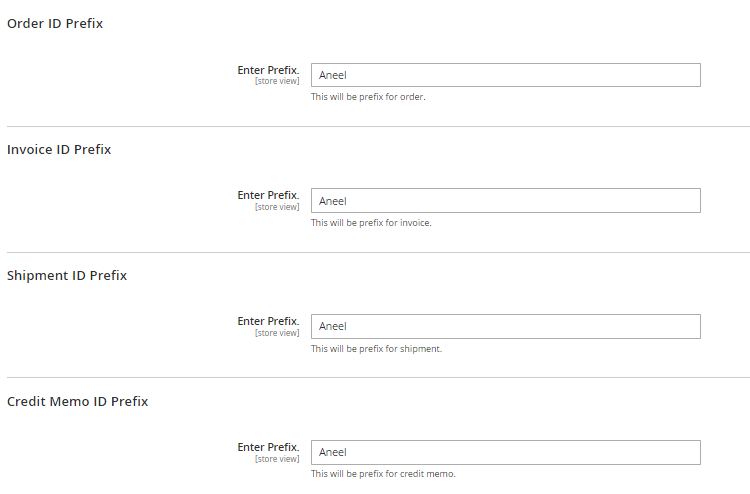The image size is (750, 494).
Task: Click the store view scope under Invoice prefix
Action: pyautogui.click(x=277, y=207)
